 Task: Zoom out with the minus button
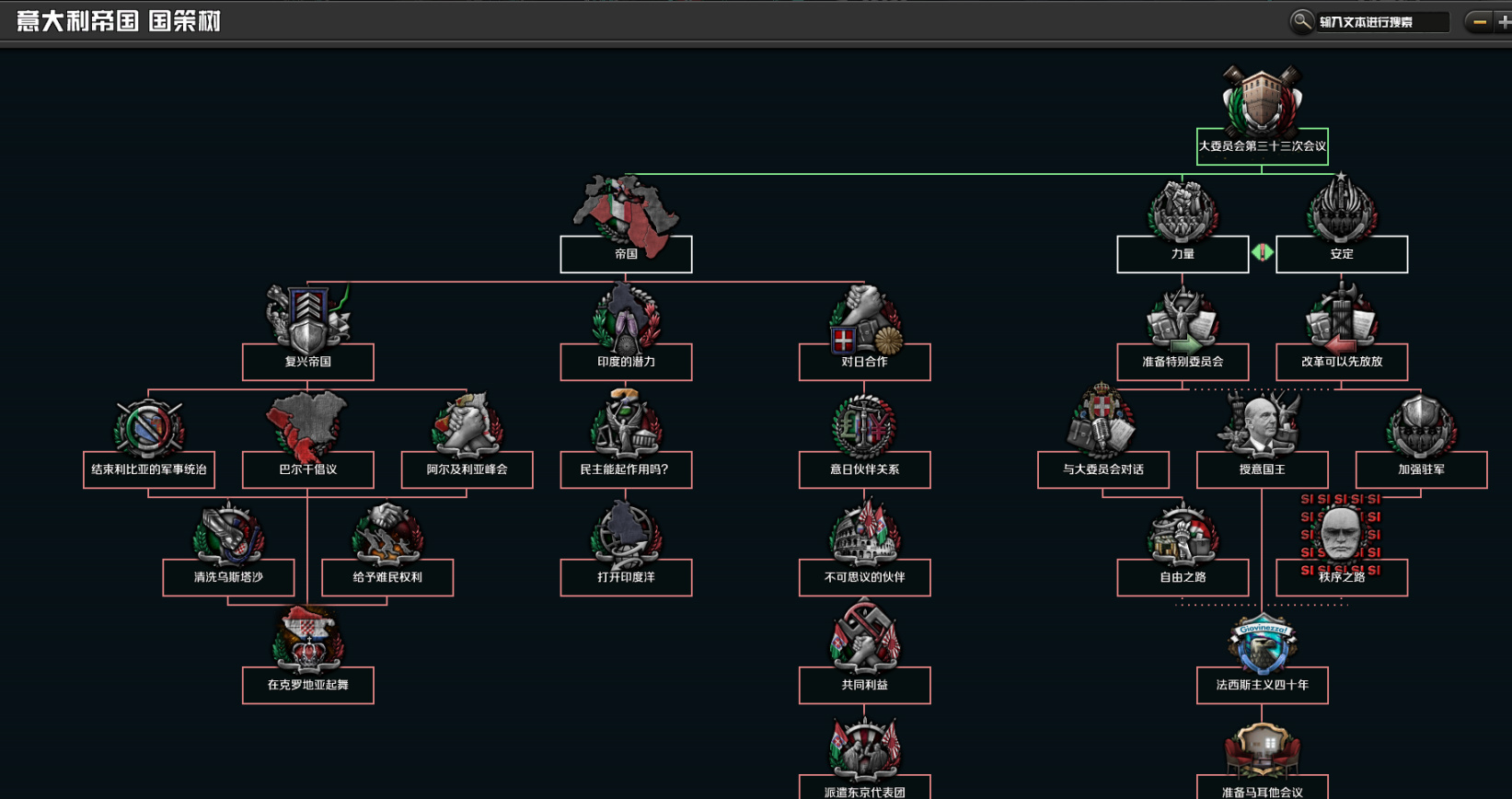tap(1479, 22)
